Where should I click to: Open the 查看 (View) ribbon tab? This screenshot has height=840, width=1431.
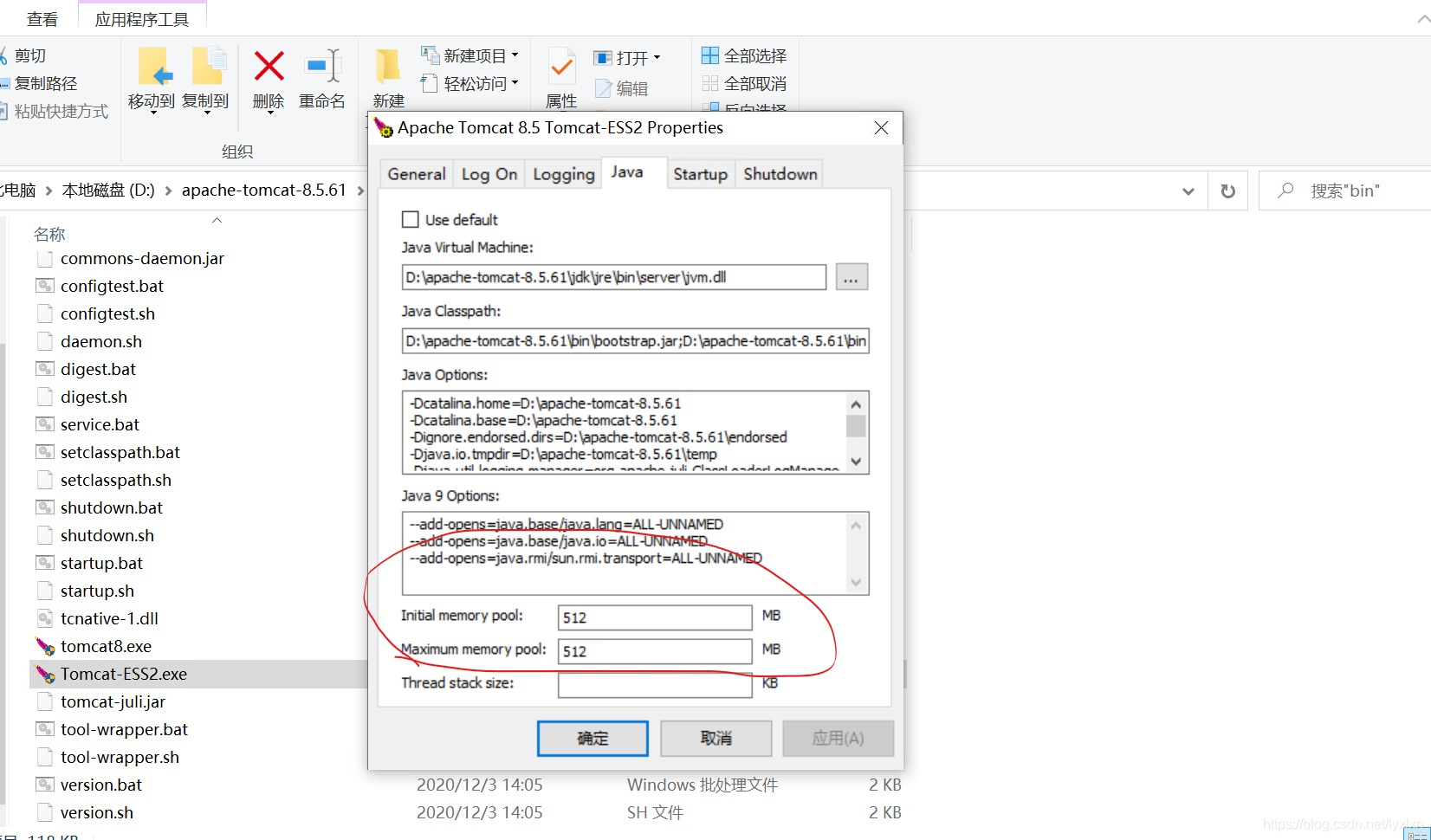click(42, 19)
